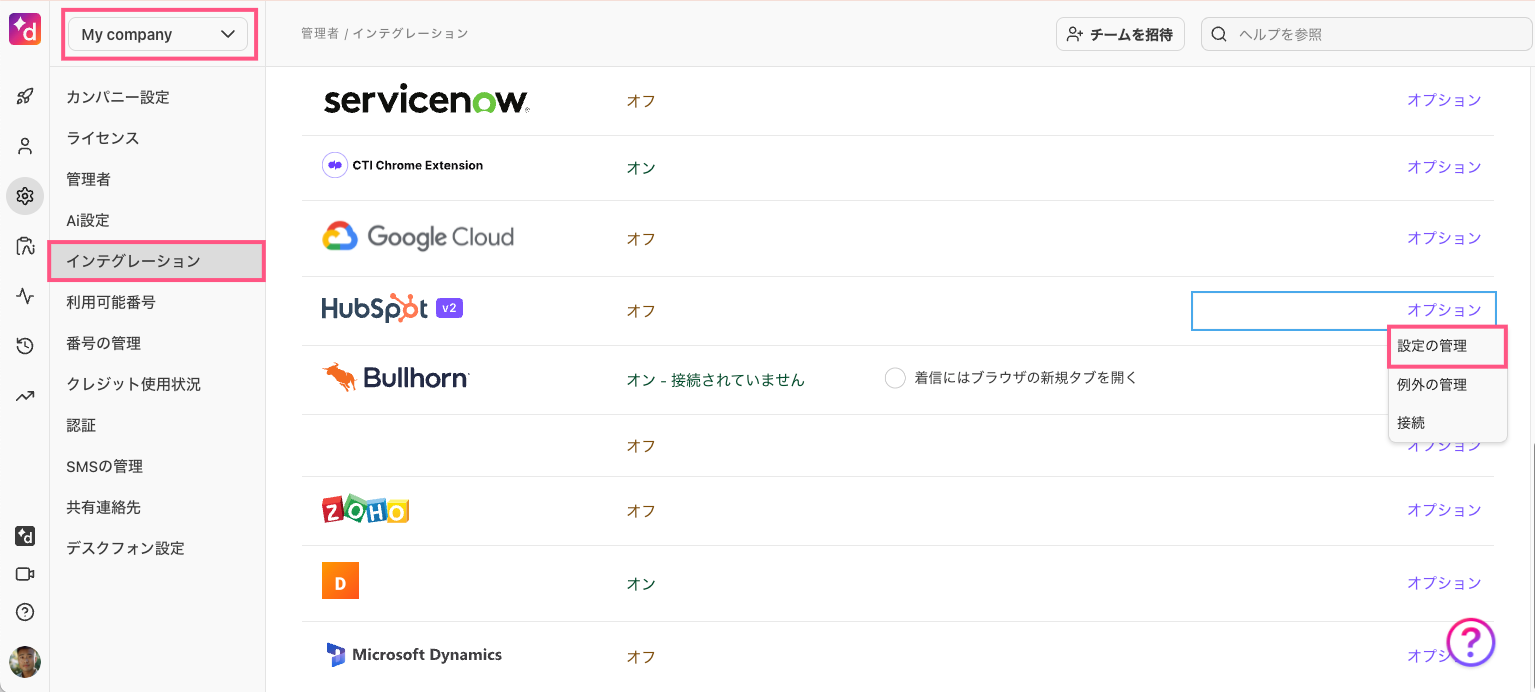Click the Bullhorn logo
1535x692 pixels.
tap(396, 377)
